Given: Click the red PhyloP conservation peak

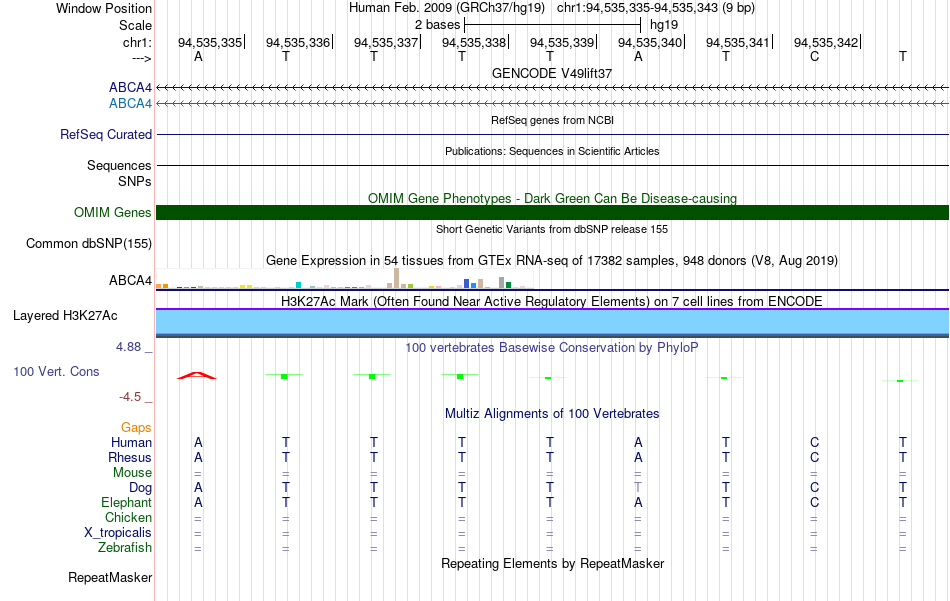Looking at the screenshot, I should [x=196, y=375].
